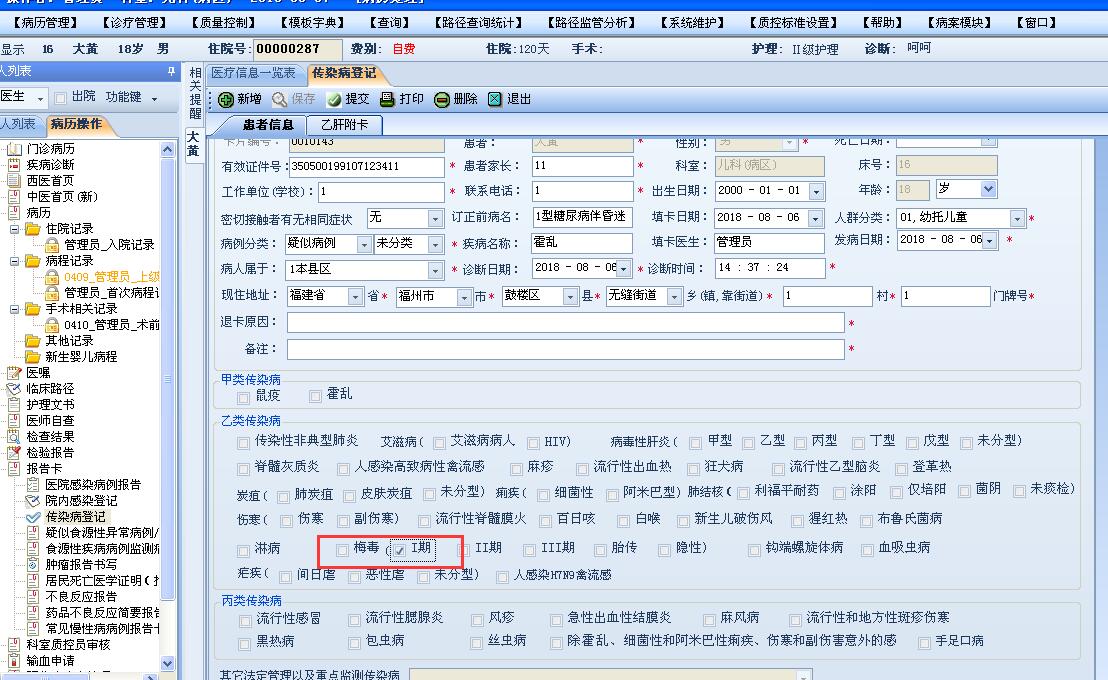
Task: Open the 质量控制 menu
Action: [x=223, y=23]
